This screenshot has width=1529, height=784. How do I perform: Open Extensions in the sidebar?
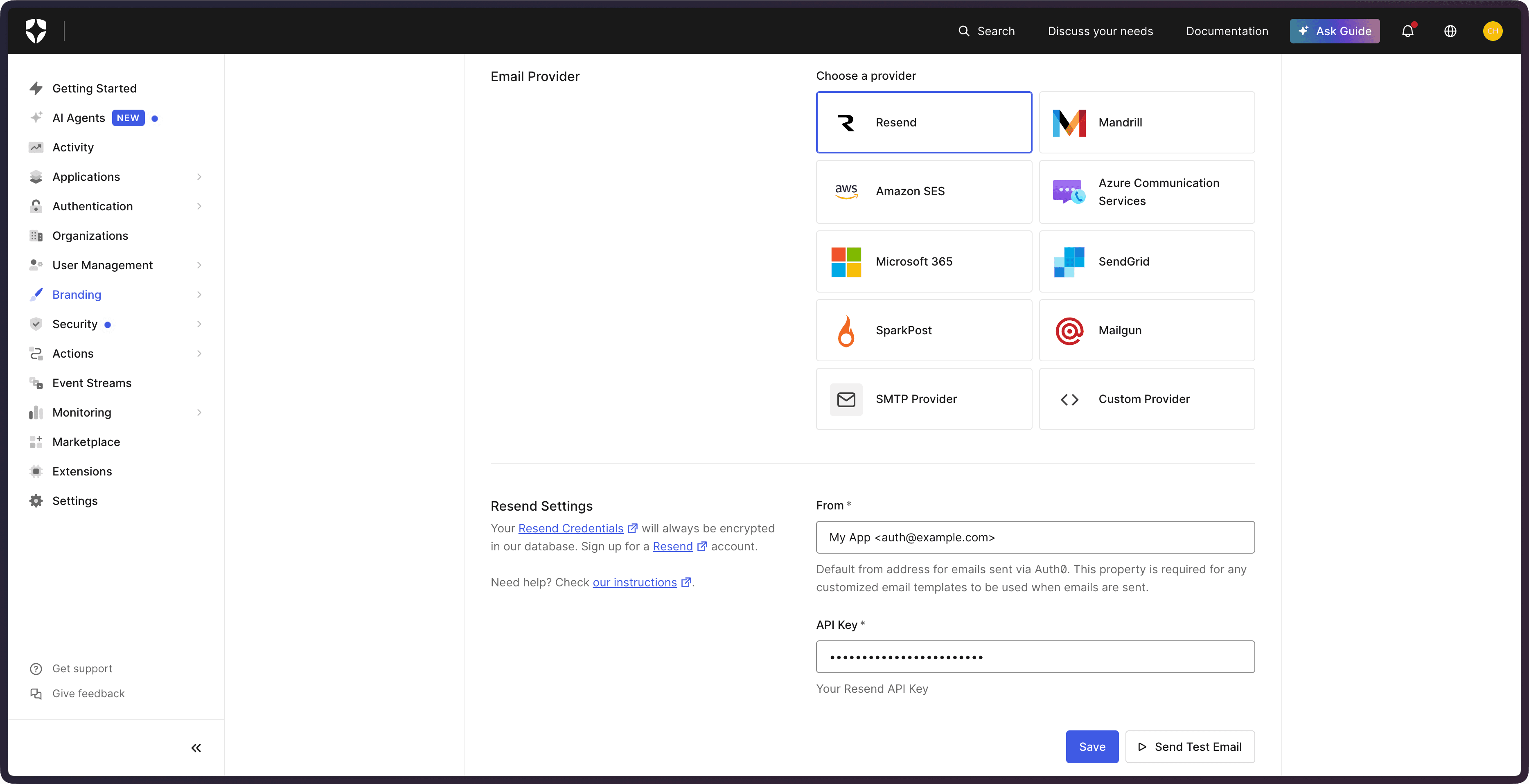coord(82,471)
